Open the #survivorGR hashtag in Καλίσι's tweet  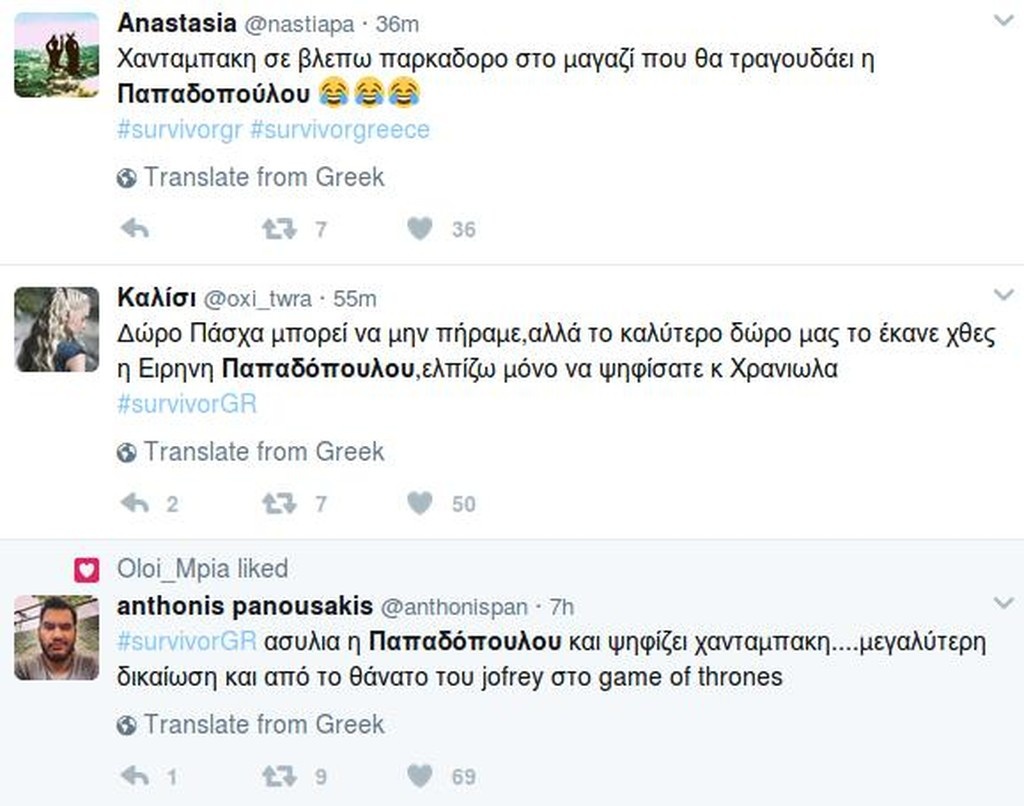(x=187, y=404)
